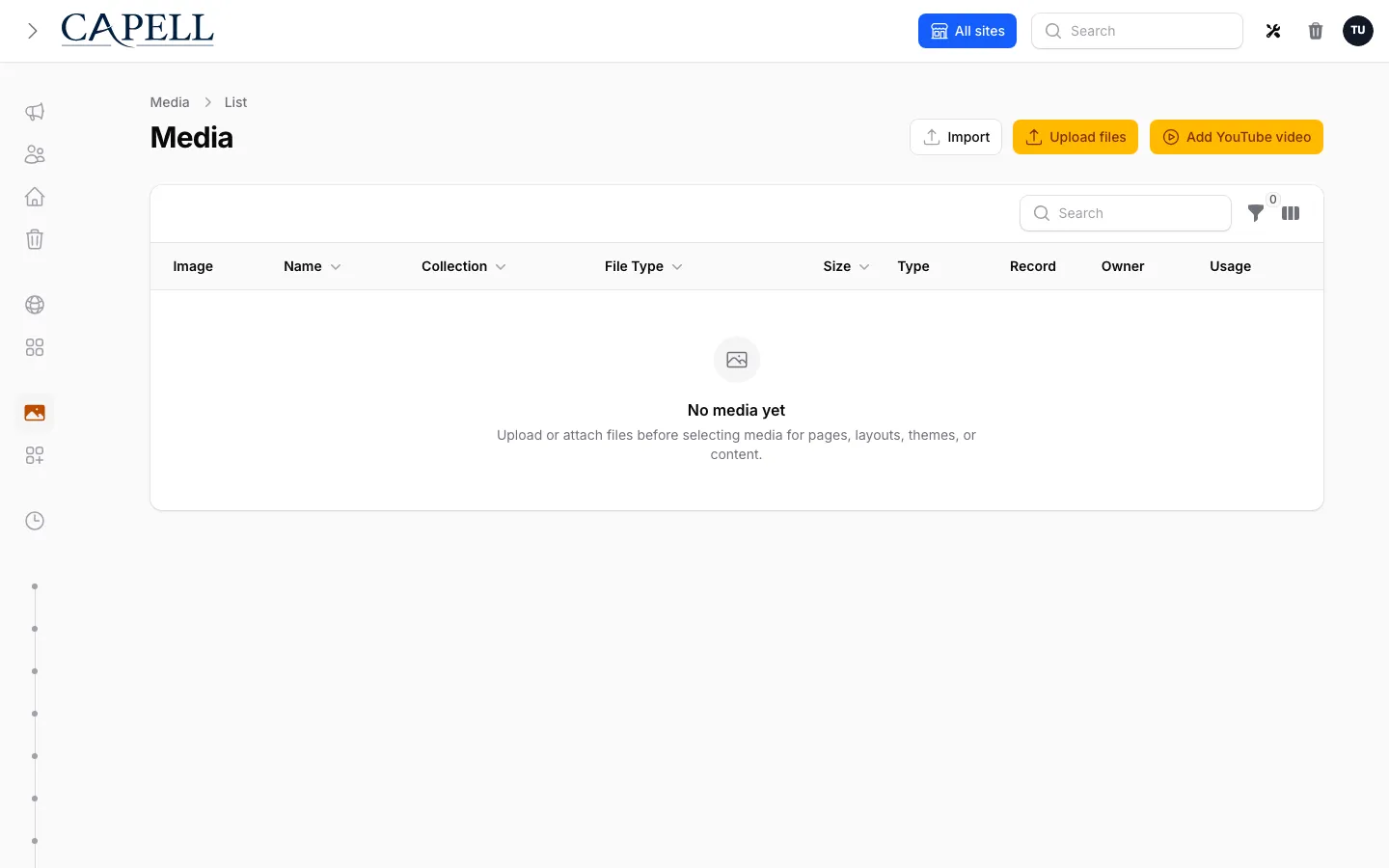Click the Image column header
Image resolution: width=1389 pixels, height=868 pixels.
tap(193, 266)
